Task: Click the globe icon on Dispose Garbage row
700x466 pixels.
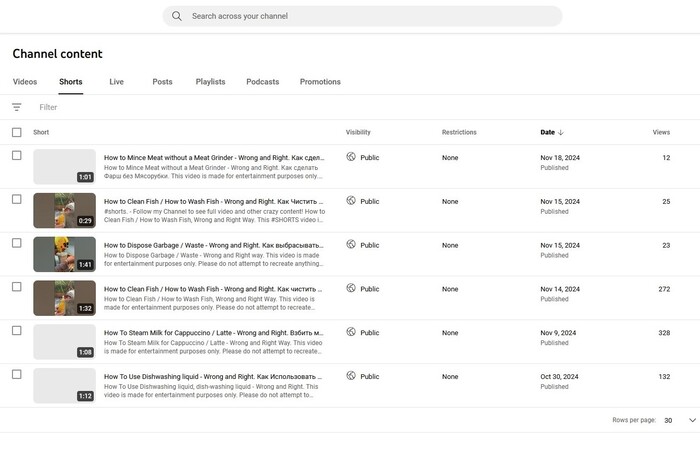Action: pyautogui.click(x=351, y=245)
